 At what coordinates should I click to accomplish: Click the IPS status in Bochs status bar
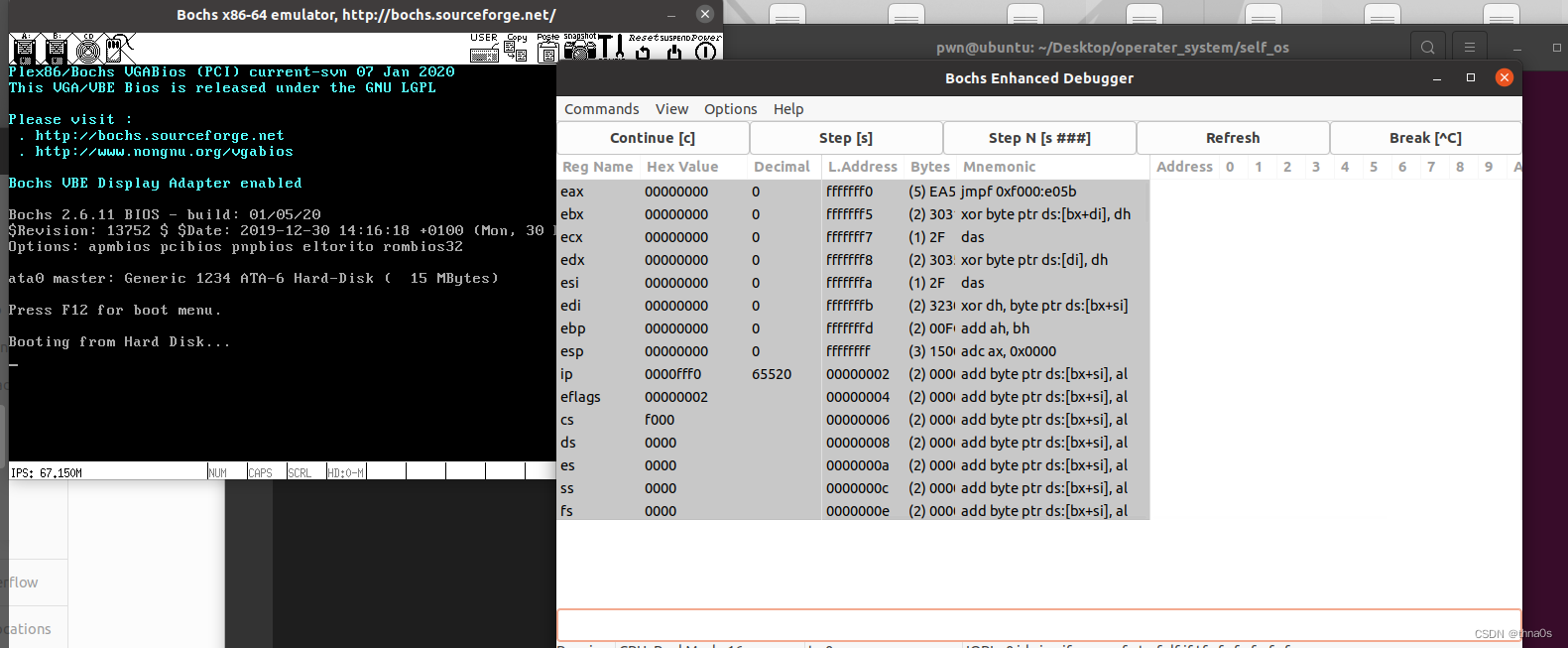point(47,473)
